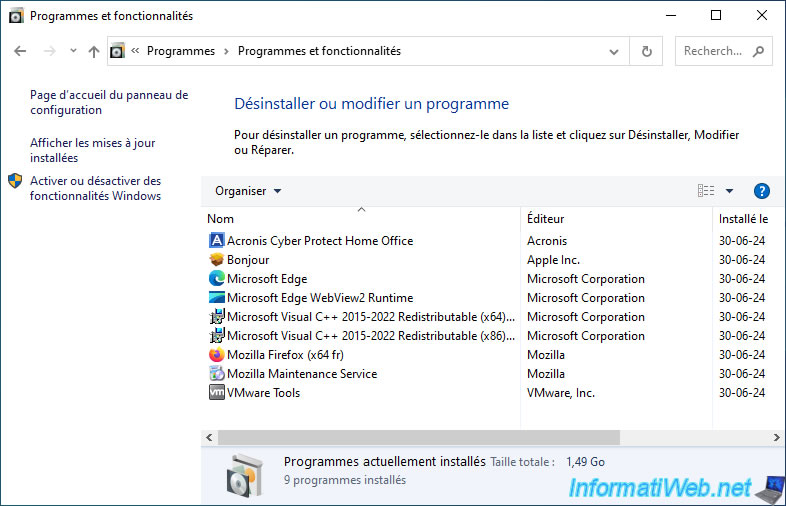Viewport: 786px width, 506px height.
Task: Click Programmes in the breadcrumb
Action: coord(181,51)
